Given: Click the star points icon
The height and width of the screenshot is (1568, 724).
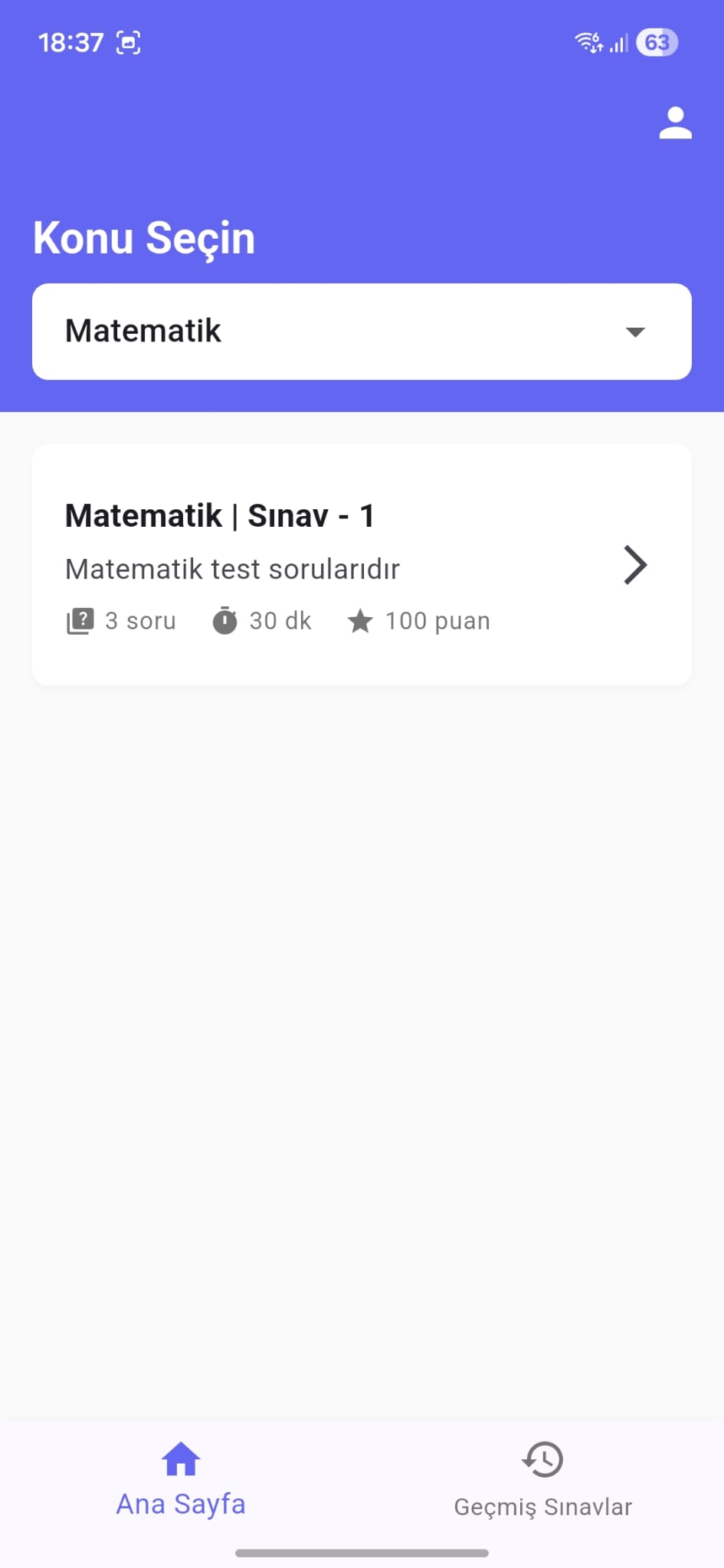Looking at the screenshot, I should (x=360, y=621).
